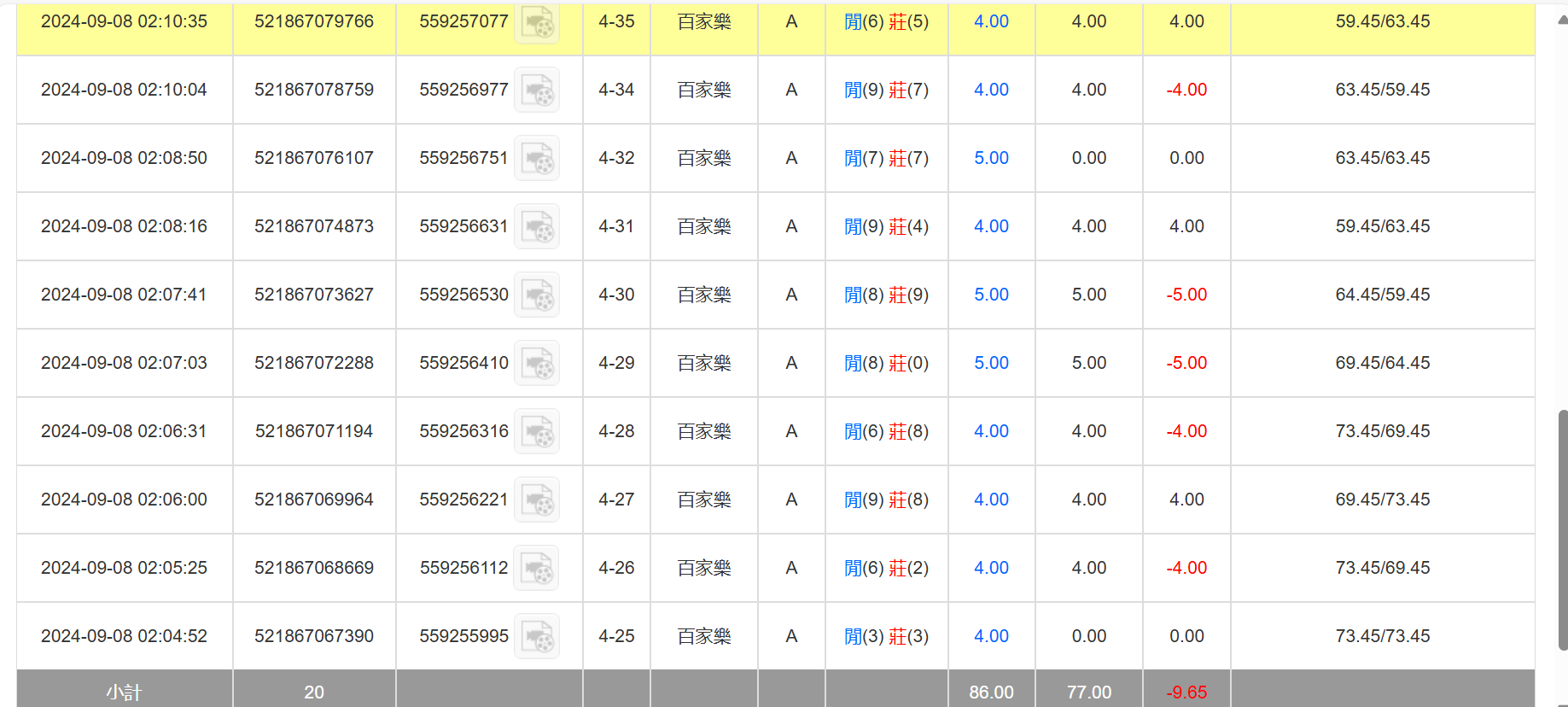Open result 閒(8) 莊(0) for game 4-29
The height and width of the screenshot is (707, 1568).
pyautogui.click(x=886, y=363)
